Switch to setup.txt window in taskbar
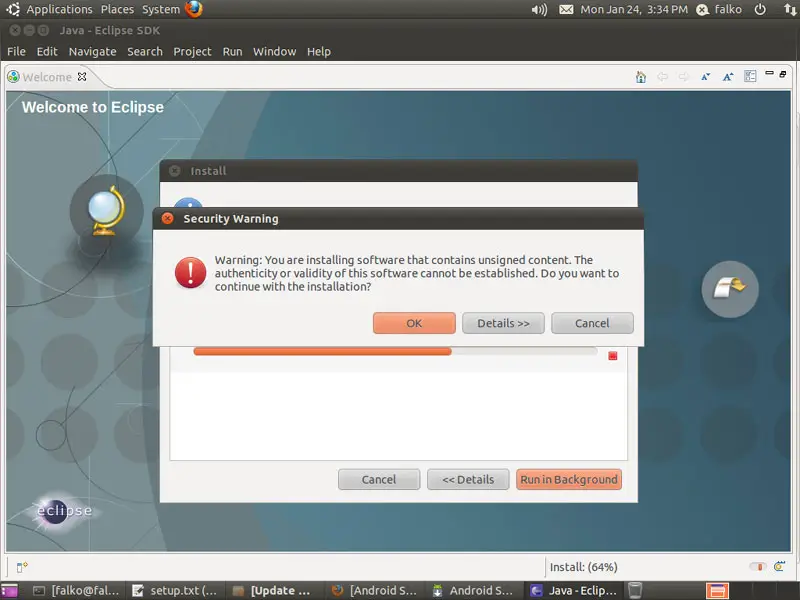This screenshot has height=600, width=800. point(175,590)
